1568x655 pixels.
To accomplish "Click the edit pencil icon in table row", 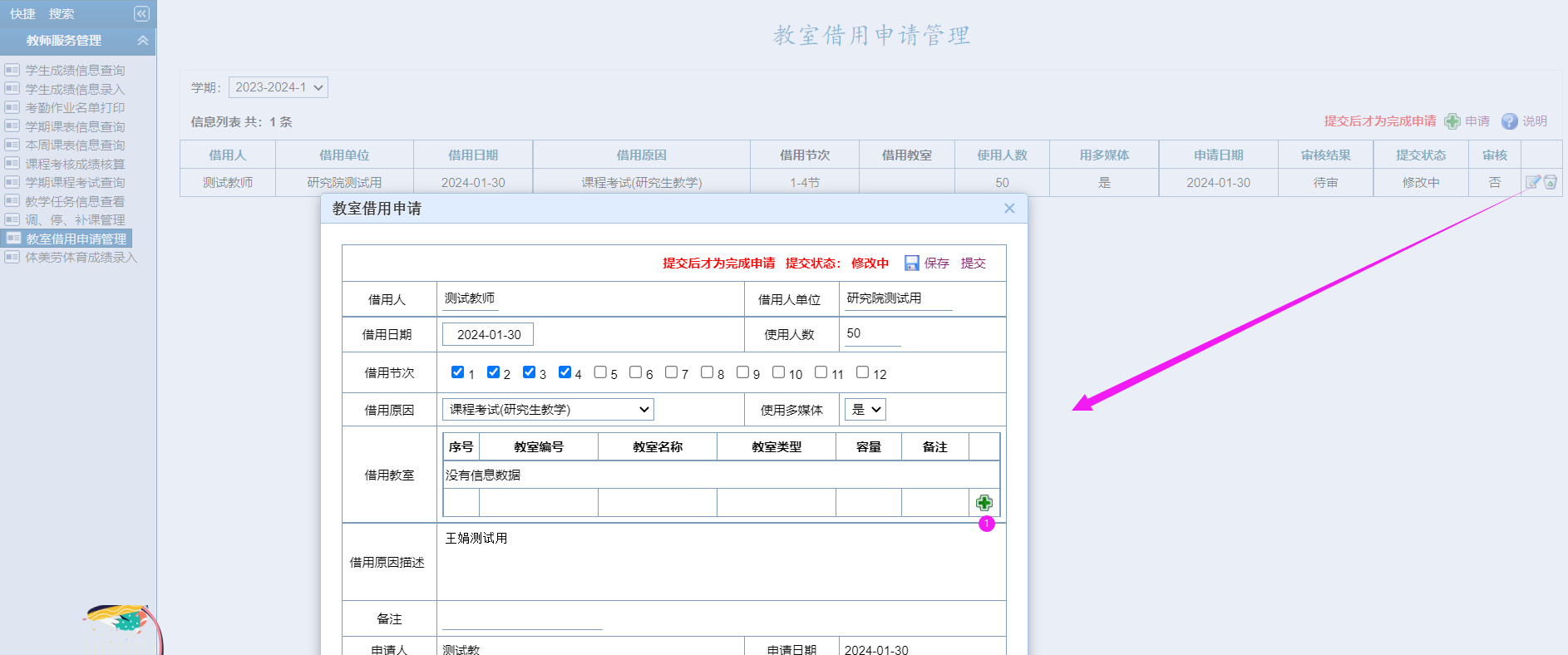I will coord(1532,182).
